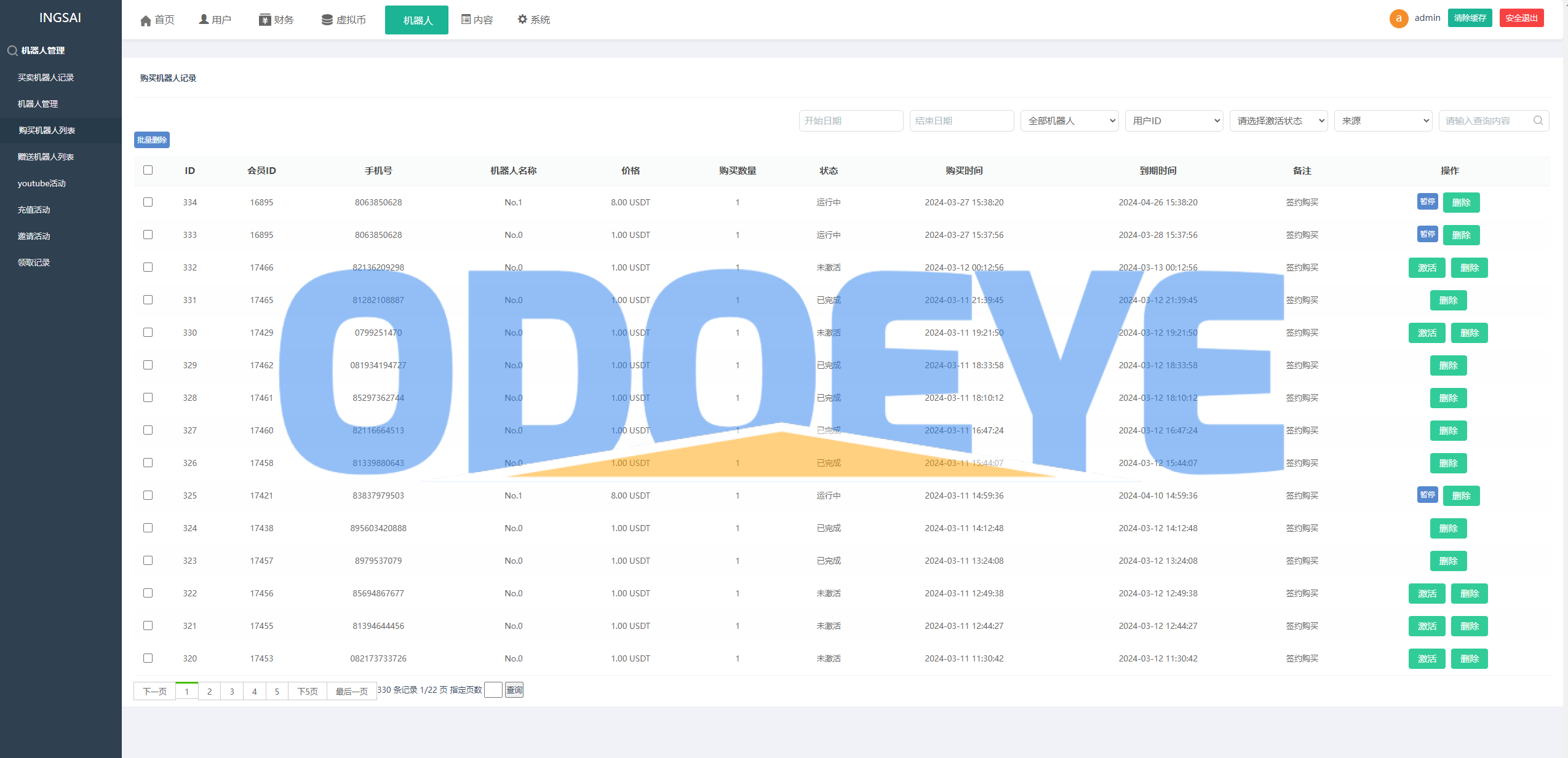
Task: Click the finance yen icon
Action: pos(265,20)
